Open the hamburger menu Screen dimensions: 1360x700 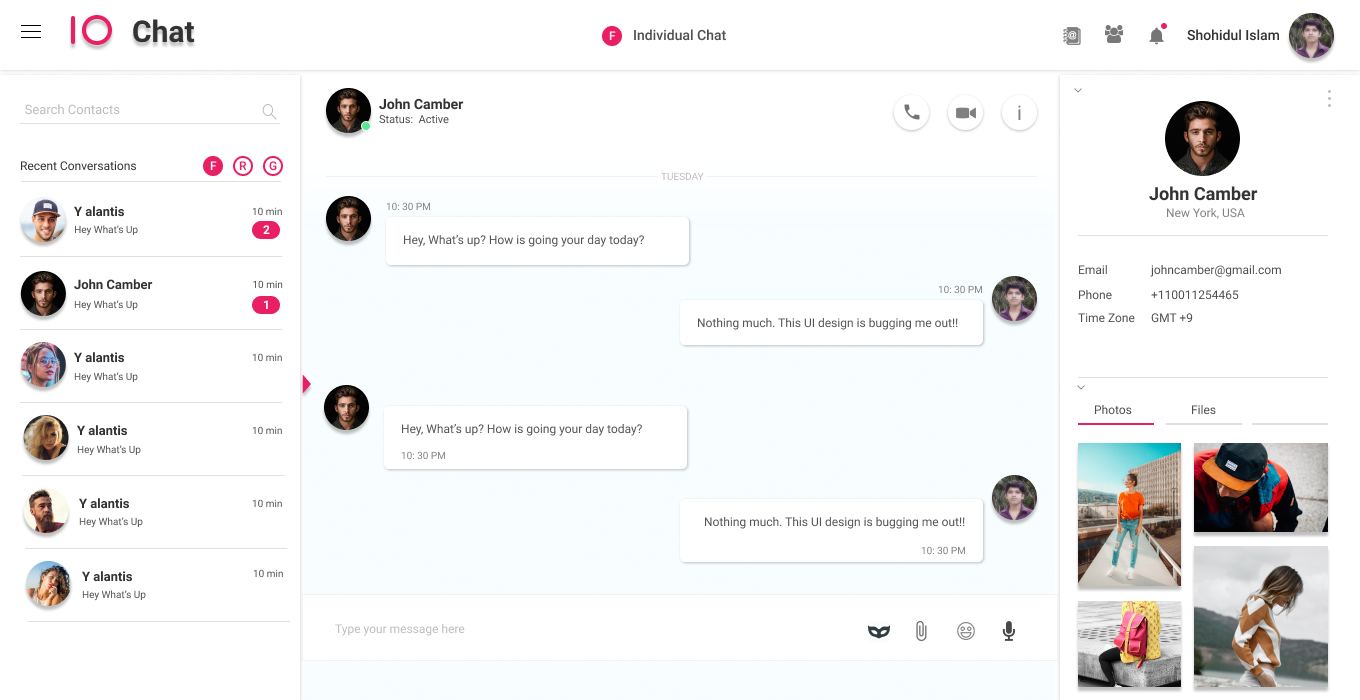(x=31, y=31)
